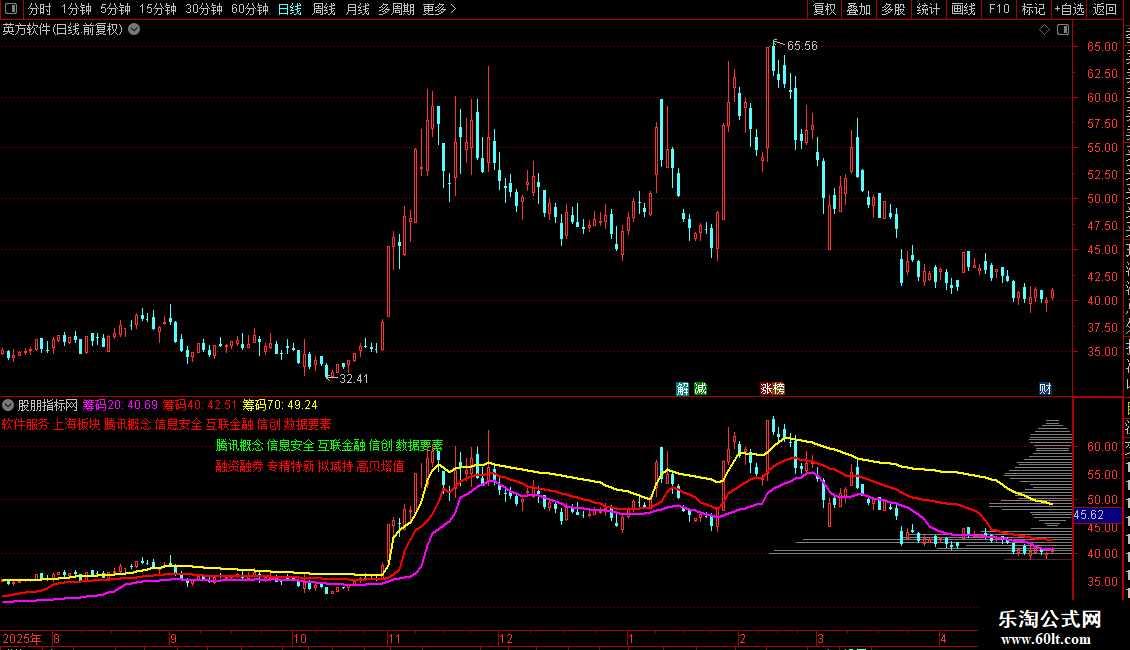1130x650 pixels.
Task: Open F10 company info
Action: point(999,9)
